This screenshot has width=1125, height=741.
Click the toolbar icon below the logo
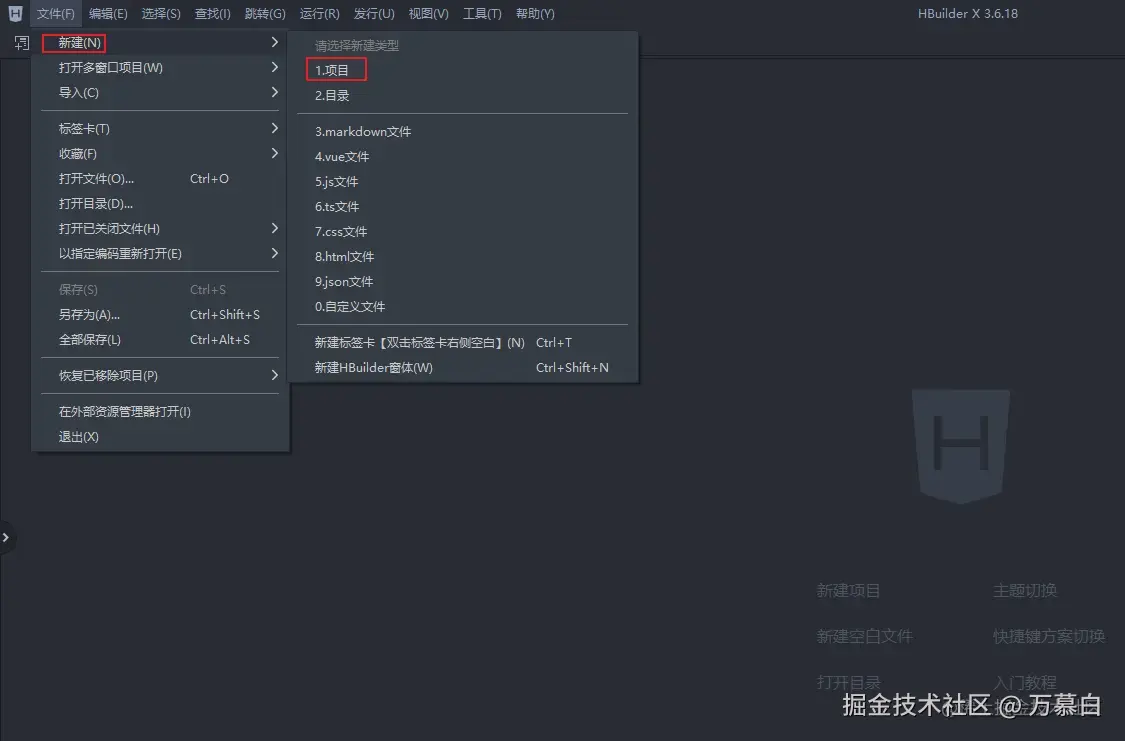click(22, 43)
